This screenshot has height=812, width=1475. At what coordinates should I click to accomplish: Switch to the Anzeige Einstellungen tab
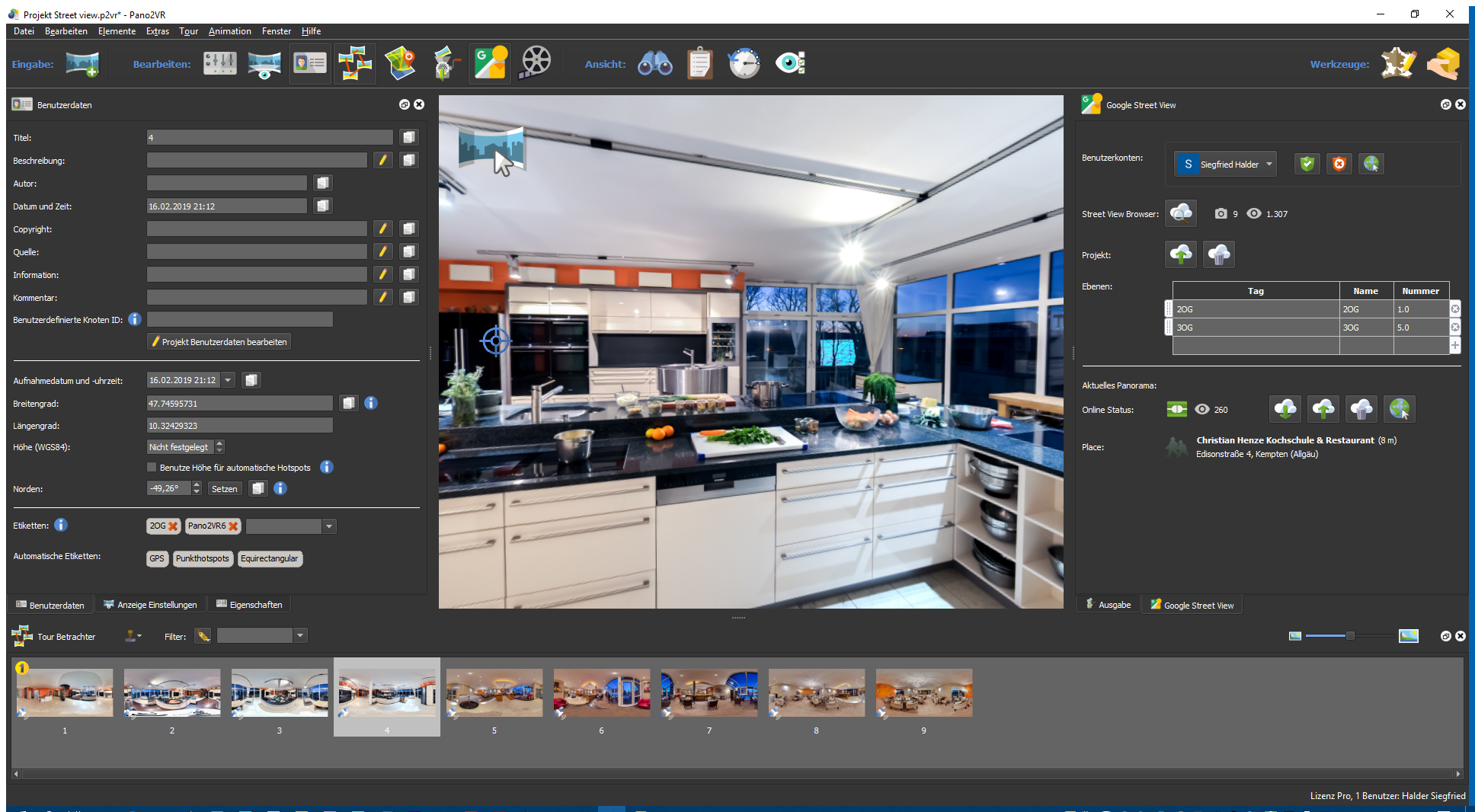tap(151, 605)
